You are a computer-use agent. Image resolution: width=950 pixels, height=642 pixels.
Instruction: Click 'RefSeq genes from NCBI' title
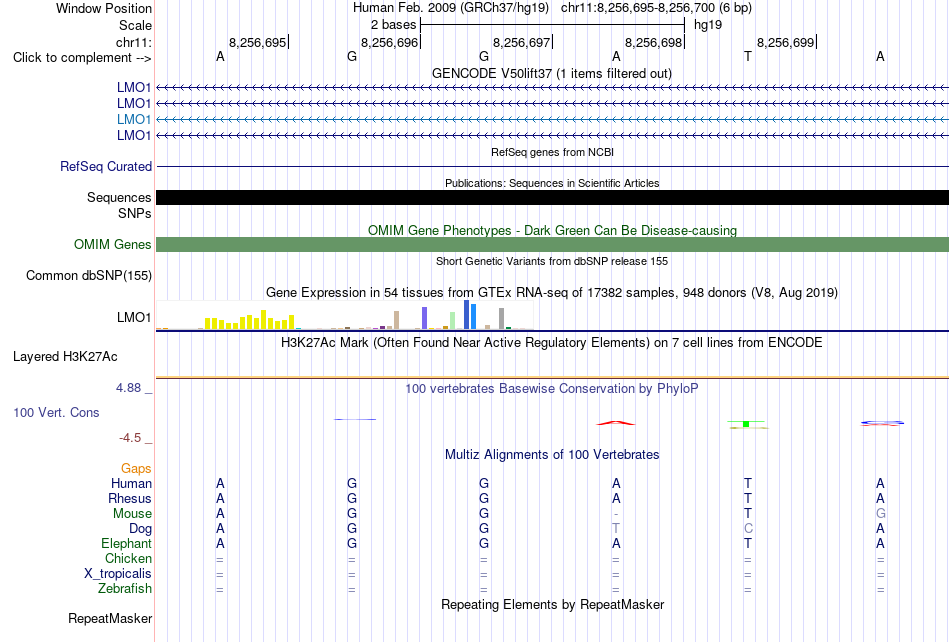(553, 152)
